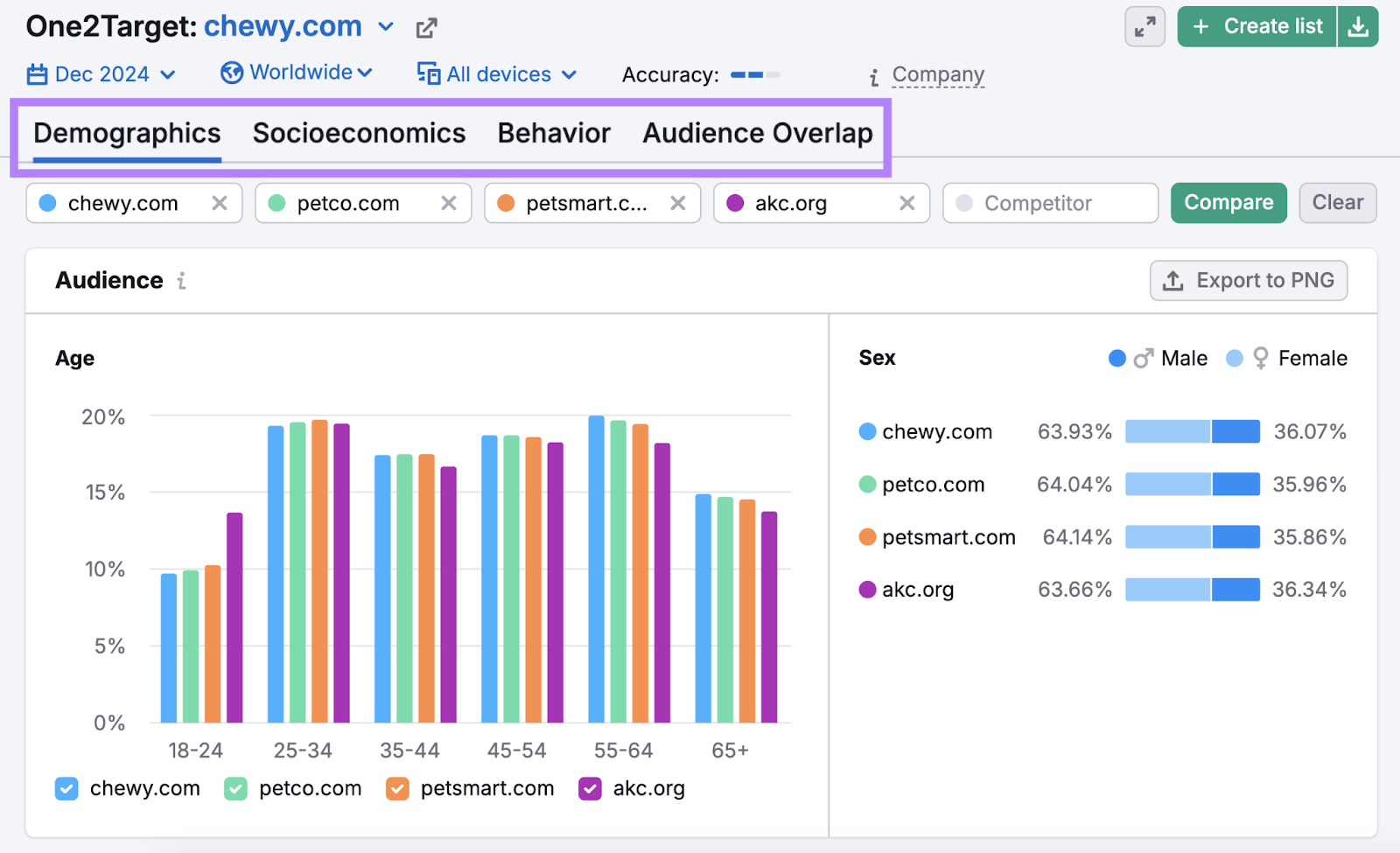Click the purple akc.org bar for 18-24

234,618
